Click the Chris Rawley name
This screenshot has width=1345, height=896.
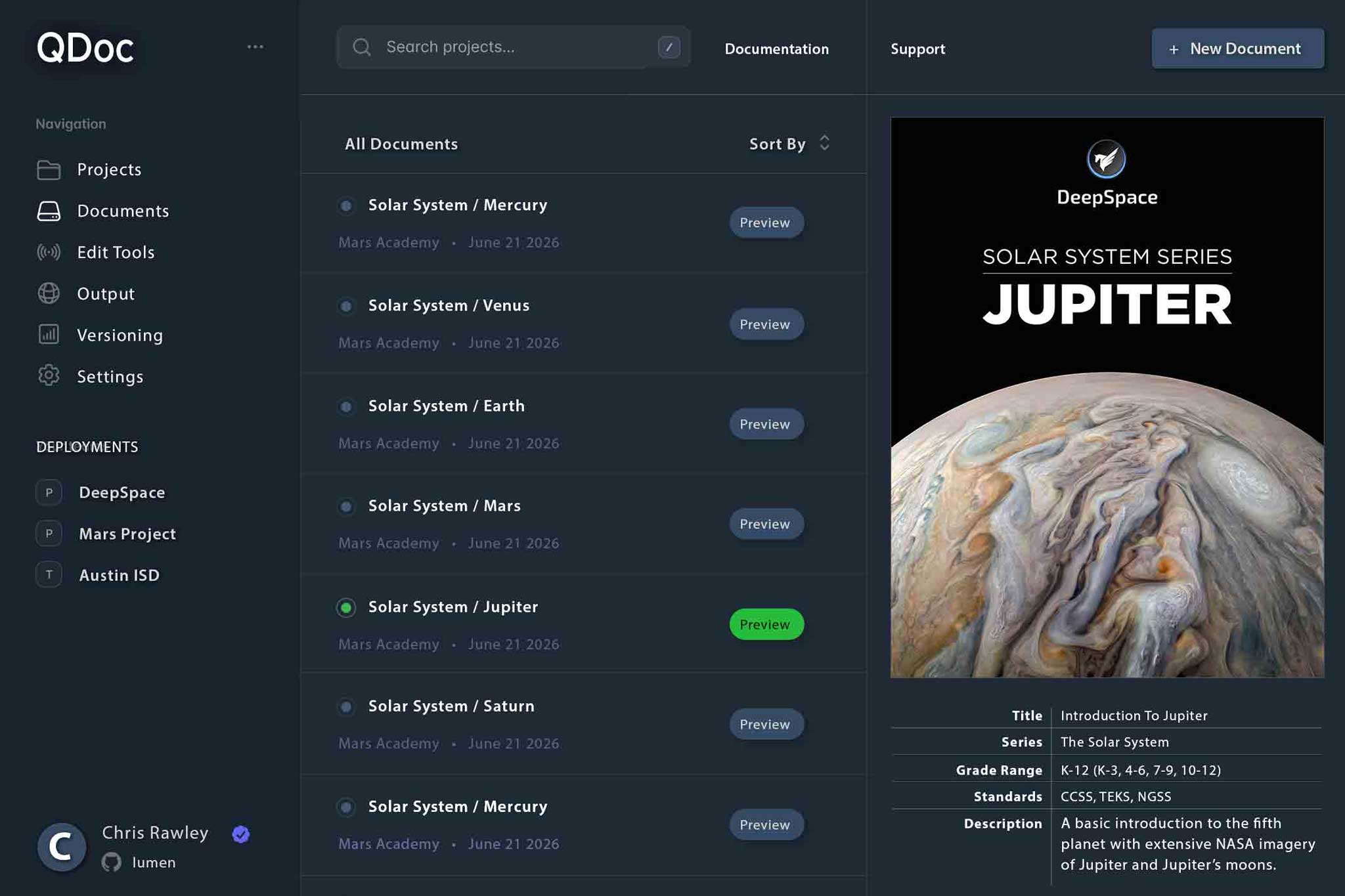pyautogui.click(x=155, y=832)
